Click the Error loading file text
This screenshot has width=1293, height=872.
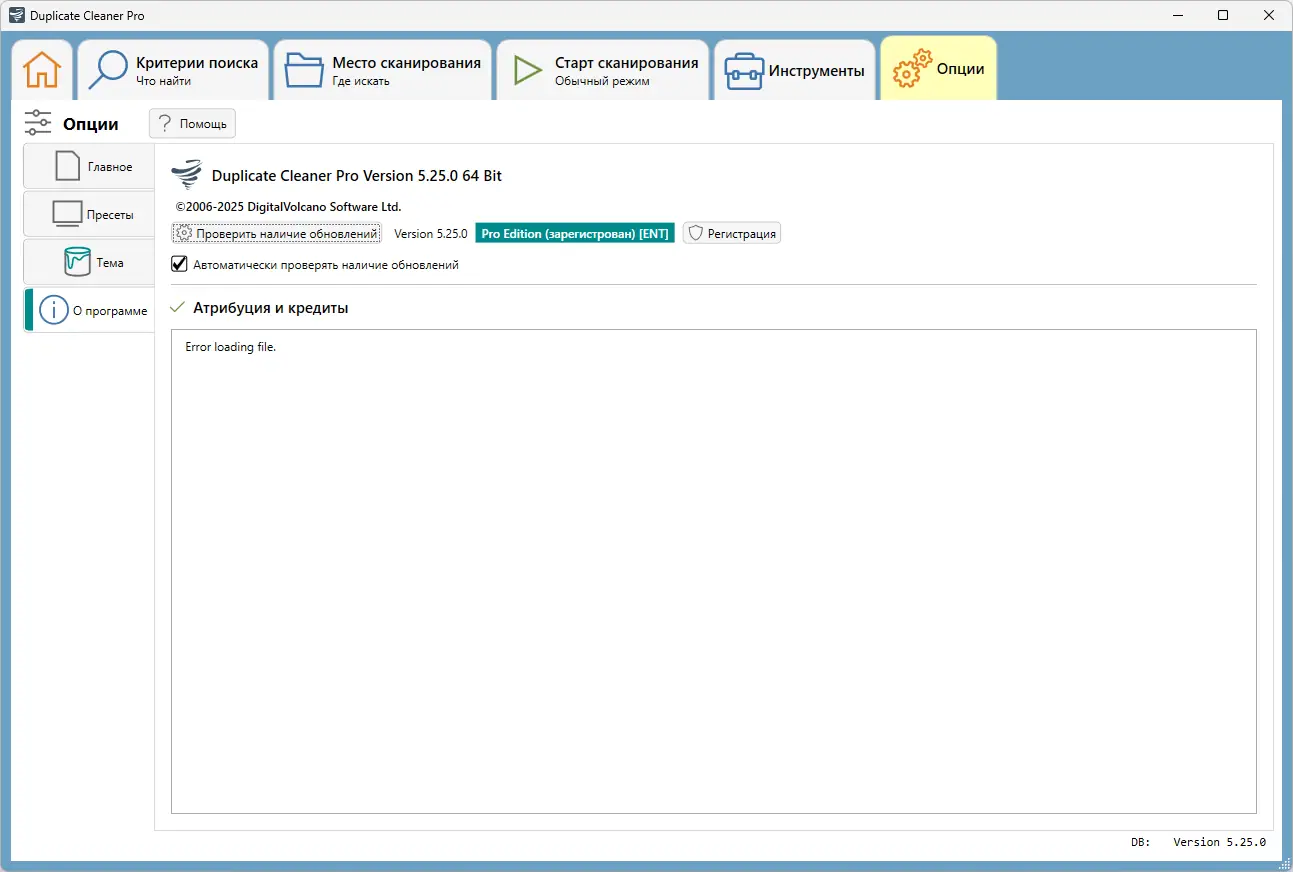tap(230, 347)
